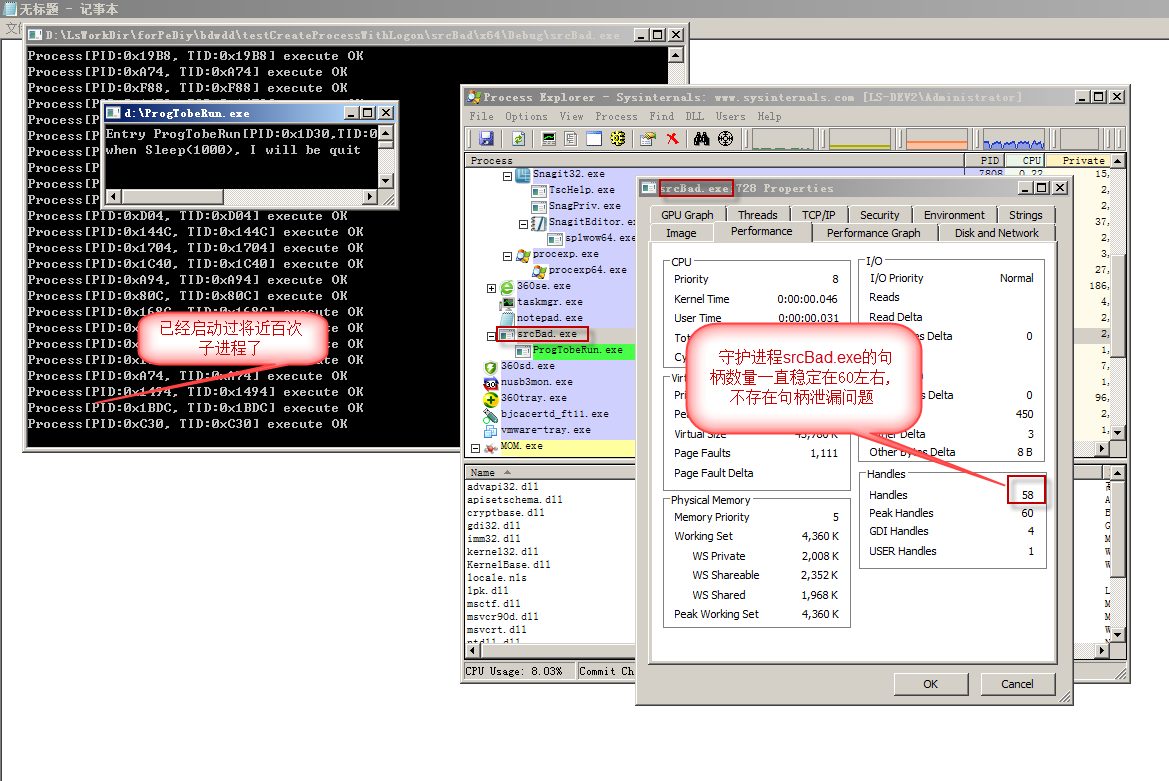The image size is (1169, 781).
Task: Click the CPU usage mini graph in toolbar
Action: coord(782,139)
